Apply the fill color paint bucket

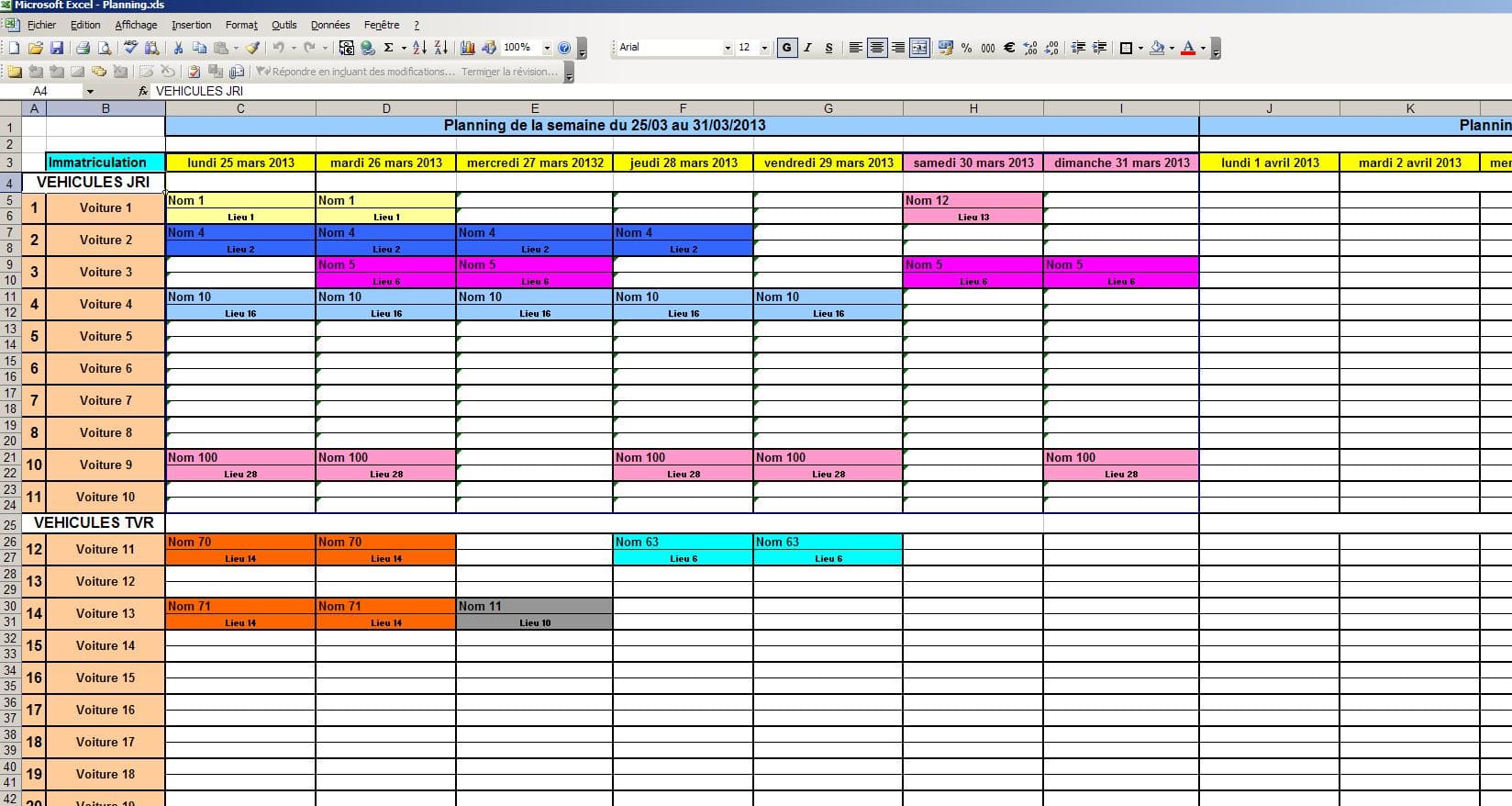(x=1158, y=48)
